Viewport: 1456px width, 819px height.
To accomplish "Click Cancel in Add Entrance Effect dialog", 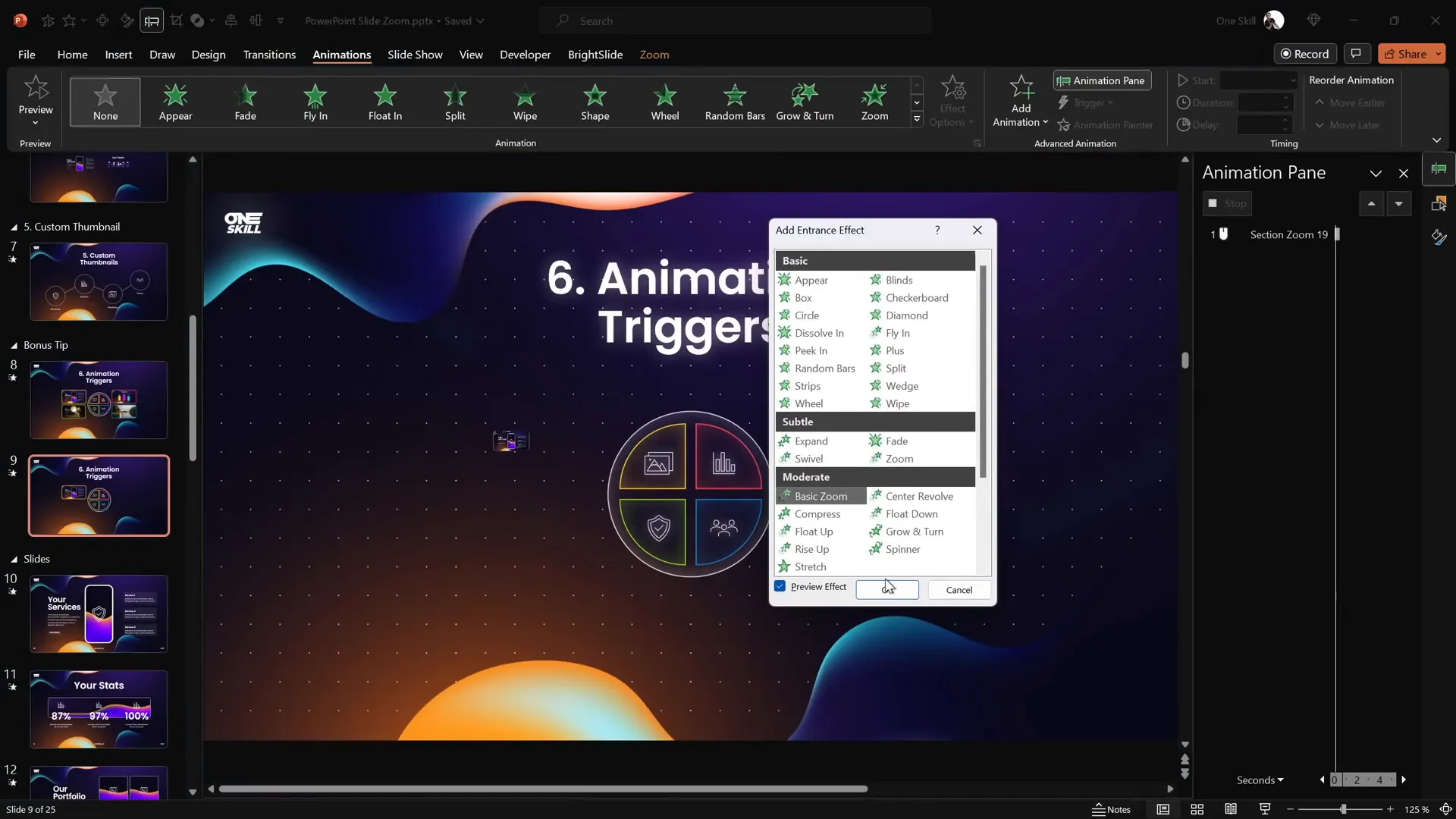I will tap(959, 590).
